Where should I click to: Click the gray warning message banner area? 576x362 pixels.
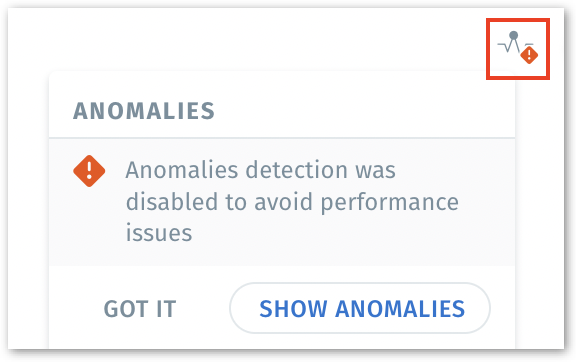(282, 202)
